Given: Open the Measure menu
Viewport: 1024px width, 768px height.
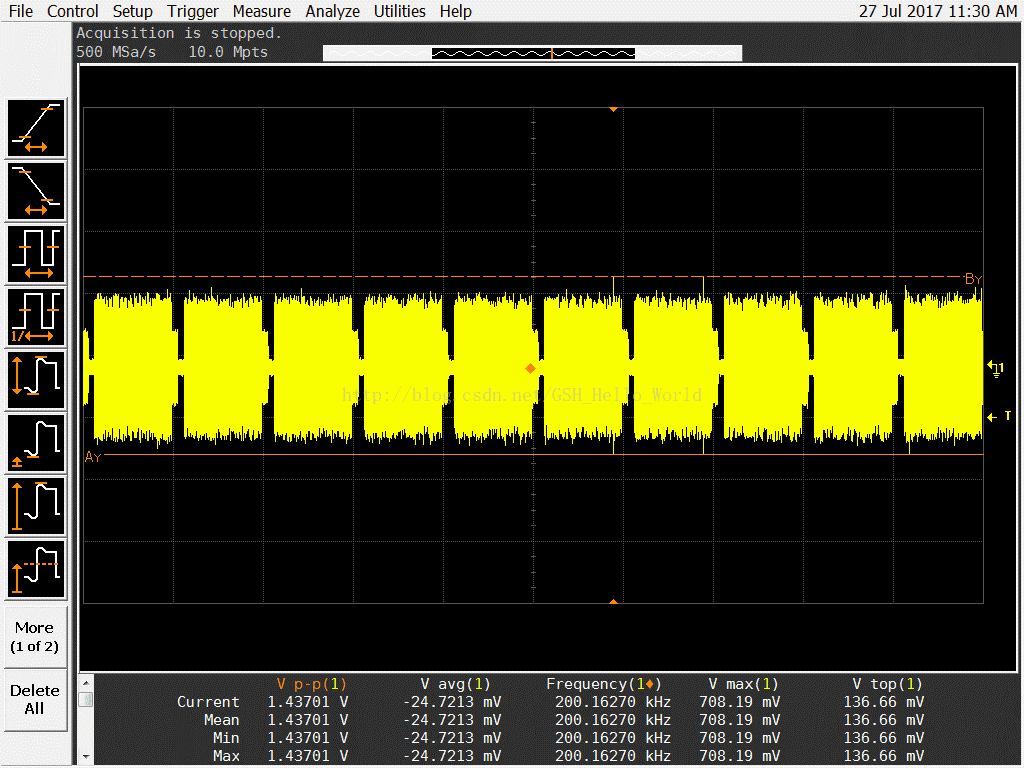Looking at the screenshot, I should coord(262,11).
